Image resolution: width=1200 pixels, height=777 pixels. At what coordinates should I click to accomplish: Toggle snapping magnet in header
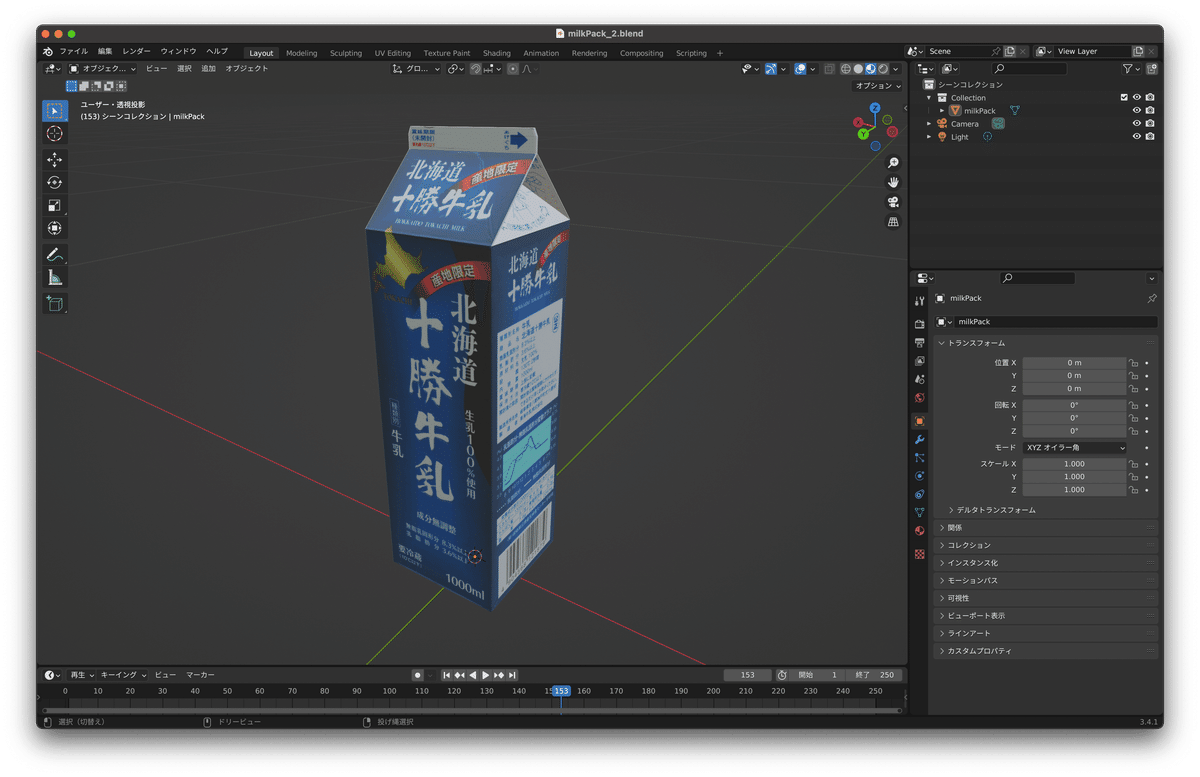476,69
